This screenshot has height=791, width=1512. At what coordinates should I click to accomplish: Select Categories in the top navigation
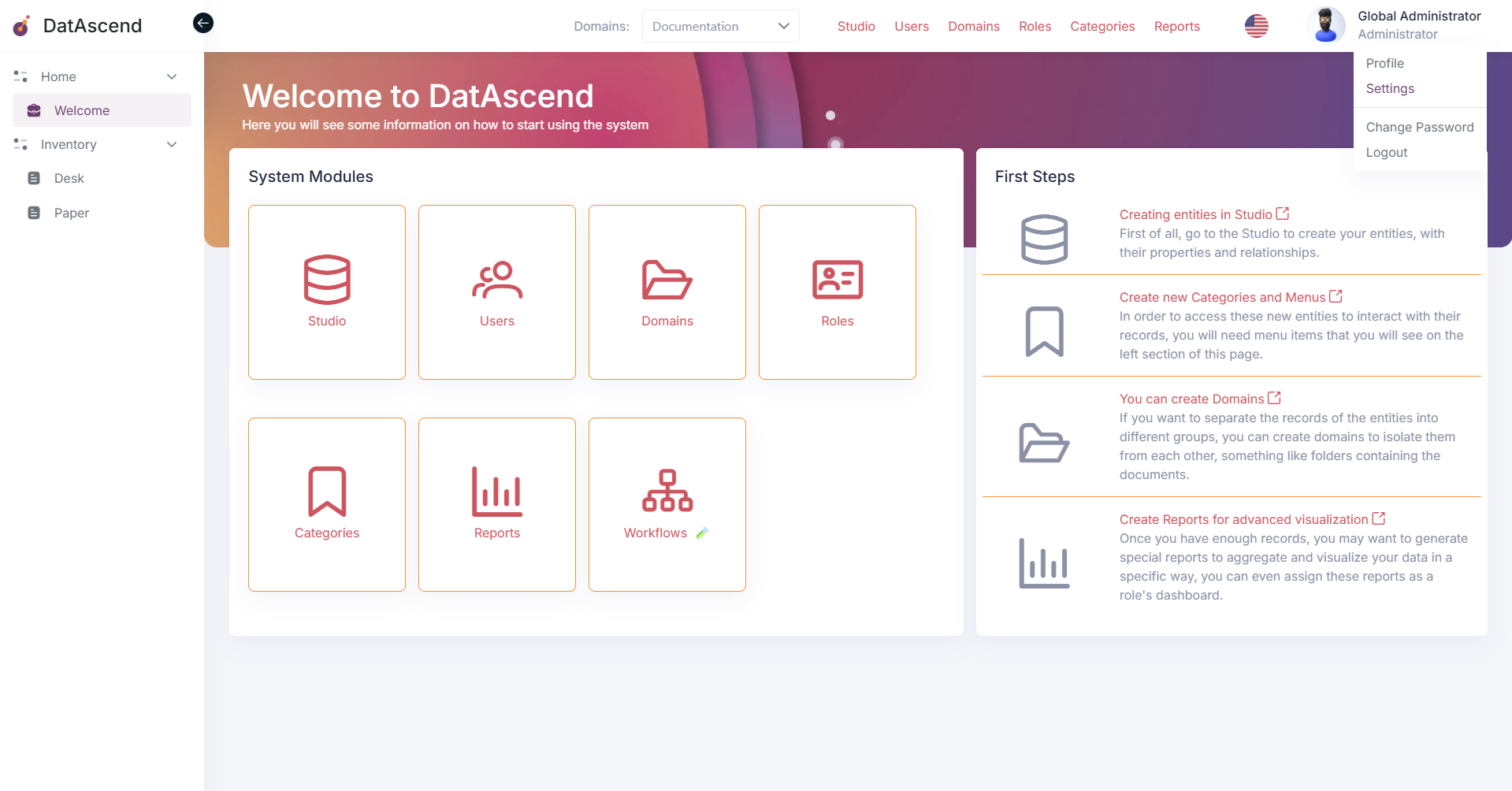pyautogui.click(x=1102, y=26)
